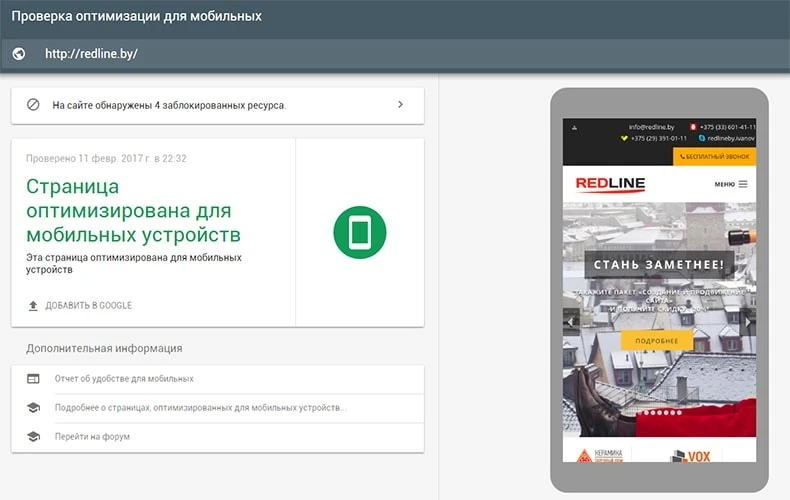
Task: Click the small icon at preview top-left
Action: pos(574,128)
